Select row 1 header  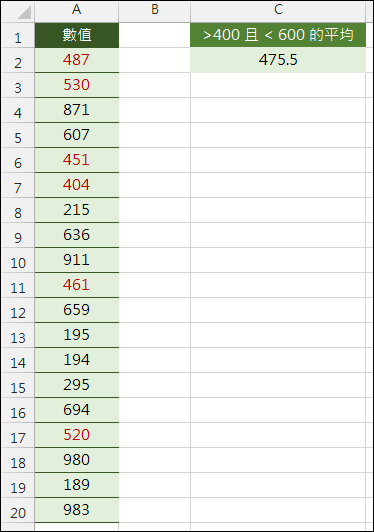18,35
